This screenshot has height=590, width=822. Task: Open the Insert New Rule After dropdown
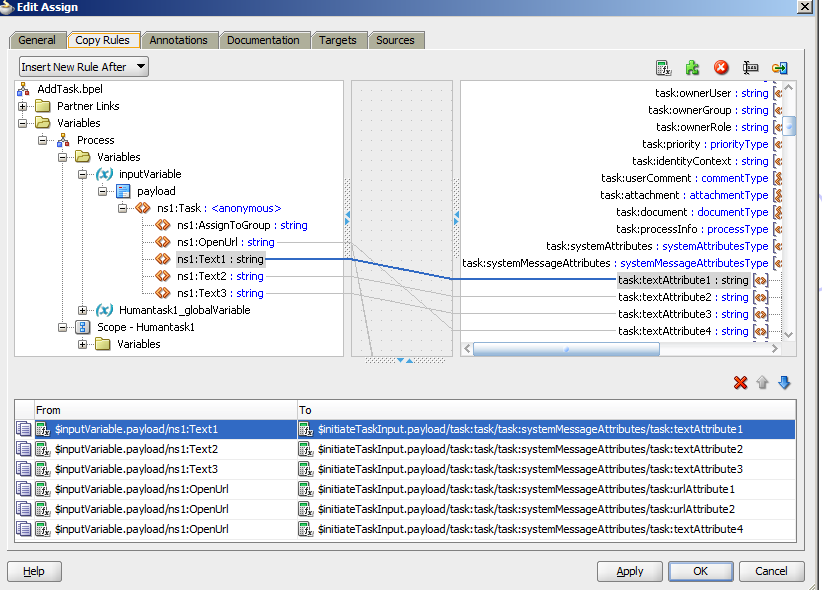[84, 67]
